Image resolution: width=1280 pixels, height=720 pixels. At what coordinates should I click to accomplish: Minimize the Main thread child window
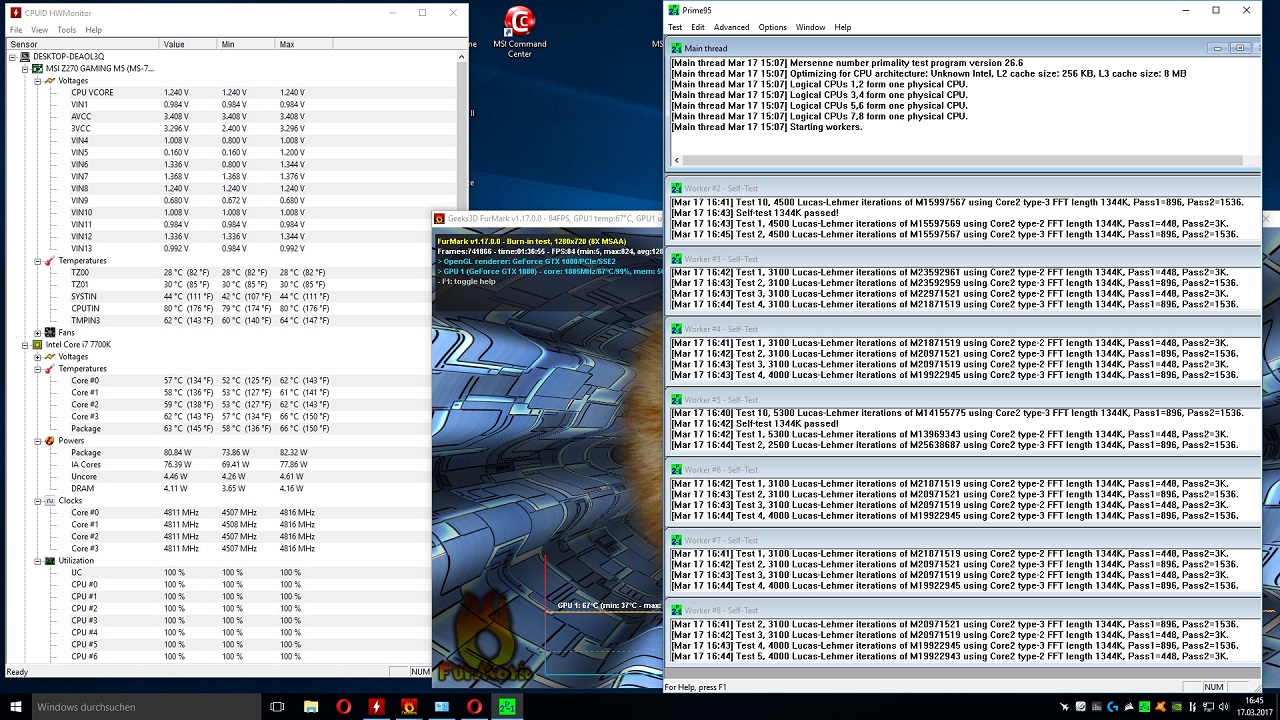1217,48
